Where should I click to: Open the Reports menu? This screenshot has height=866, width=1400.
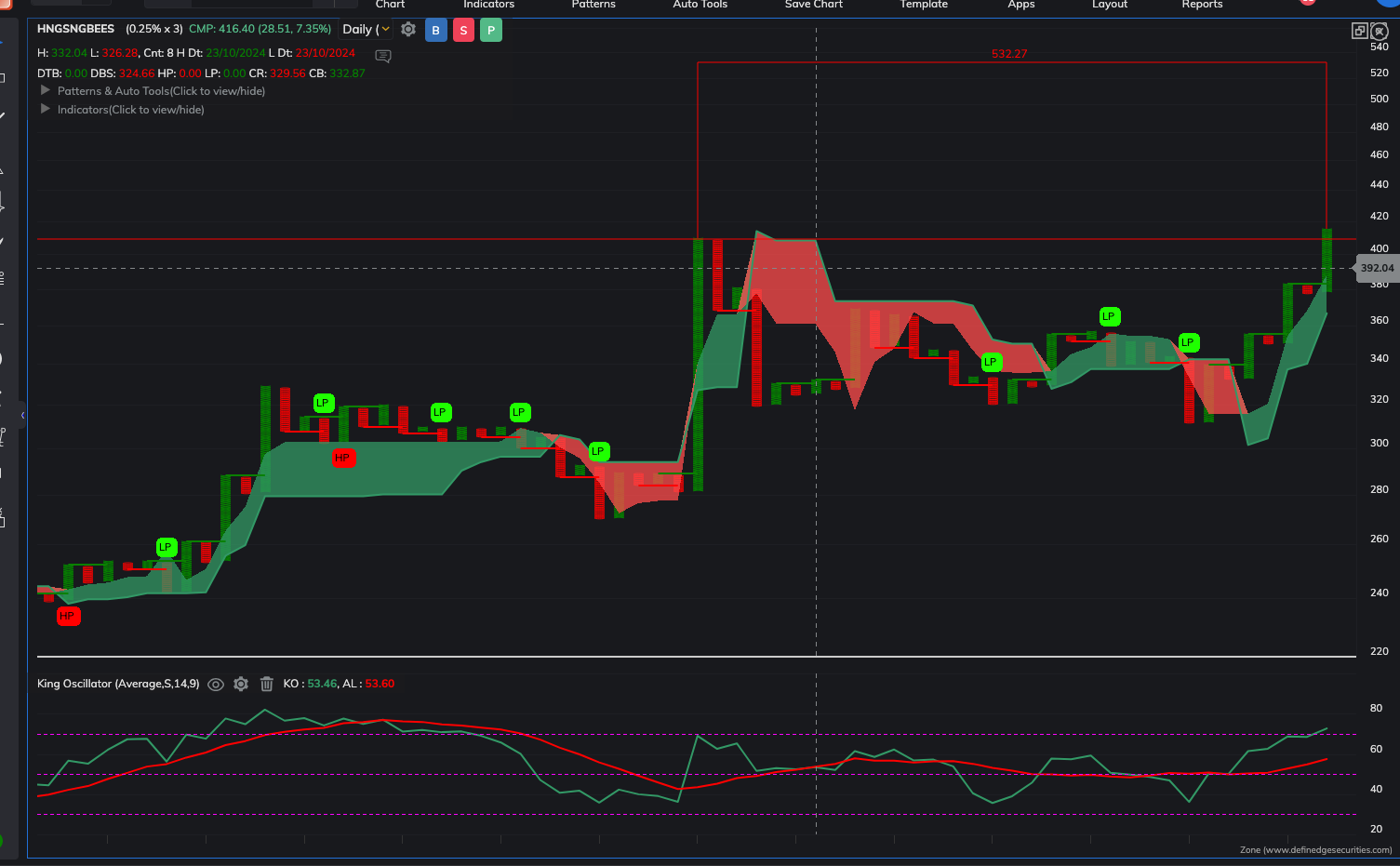tap(1203, 5)
